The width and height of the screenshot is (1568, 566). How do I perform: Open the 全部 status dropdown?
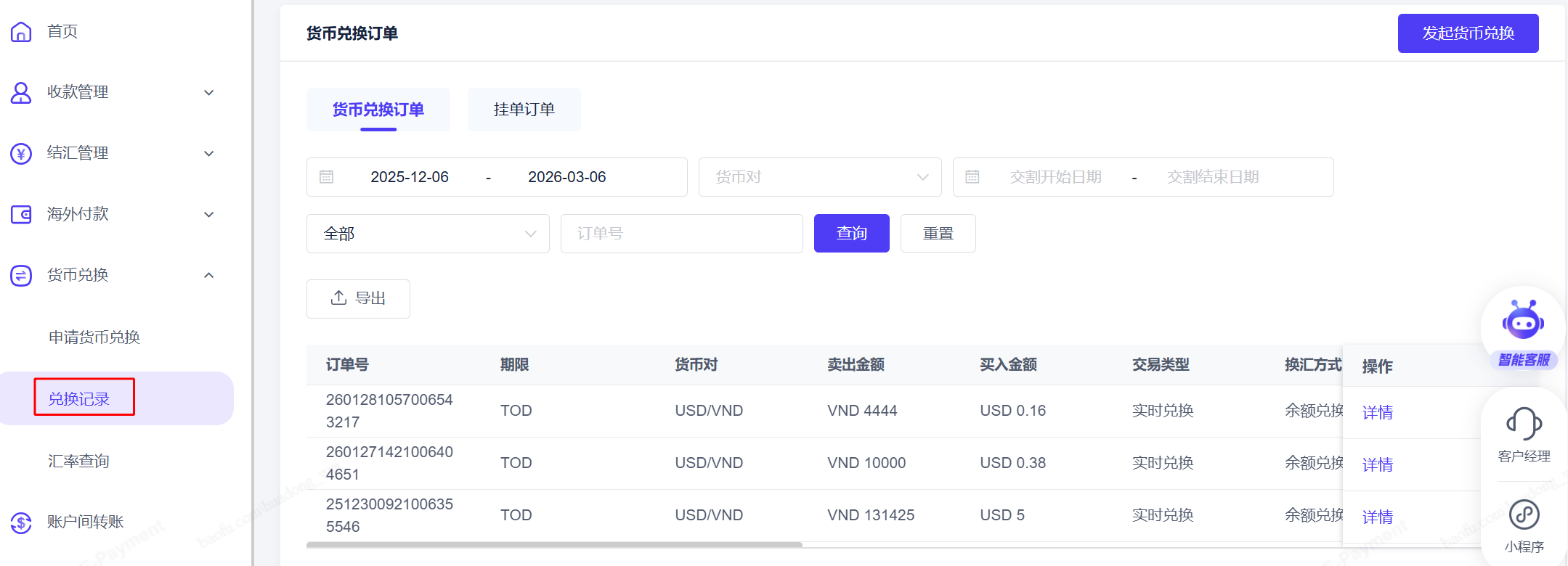coord(427,234)
